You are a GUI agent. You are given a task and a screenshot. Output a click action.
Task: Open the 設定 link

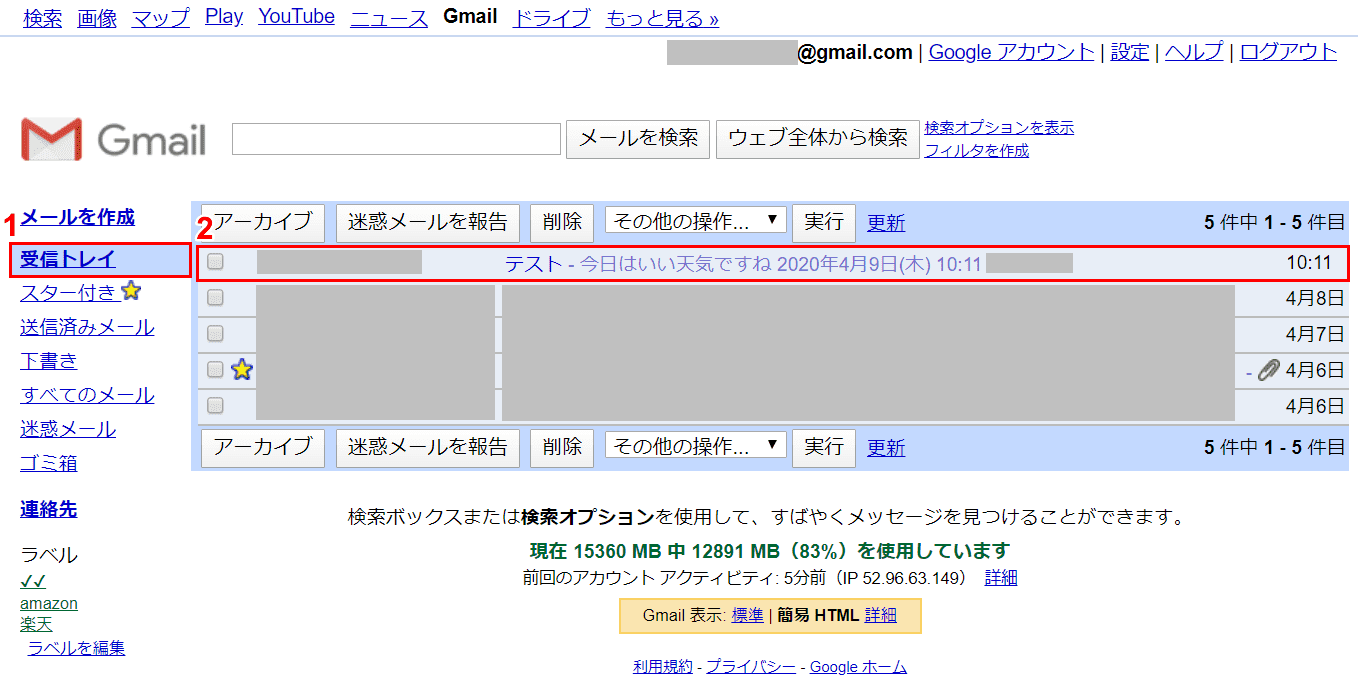coord(1130,52)
